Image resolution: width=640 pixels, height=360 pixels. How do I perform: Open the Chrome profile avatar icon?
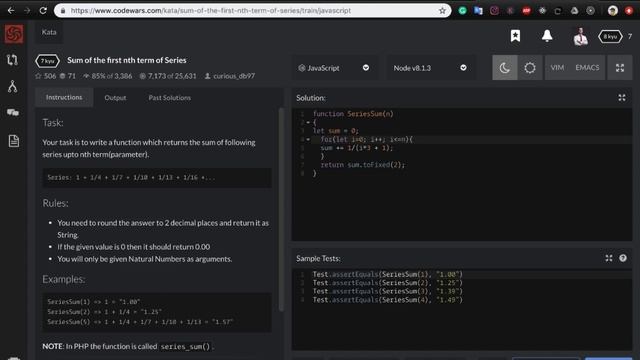point(612,11)
